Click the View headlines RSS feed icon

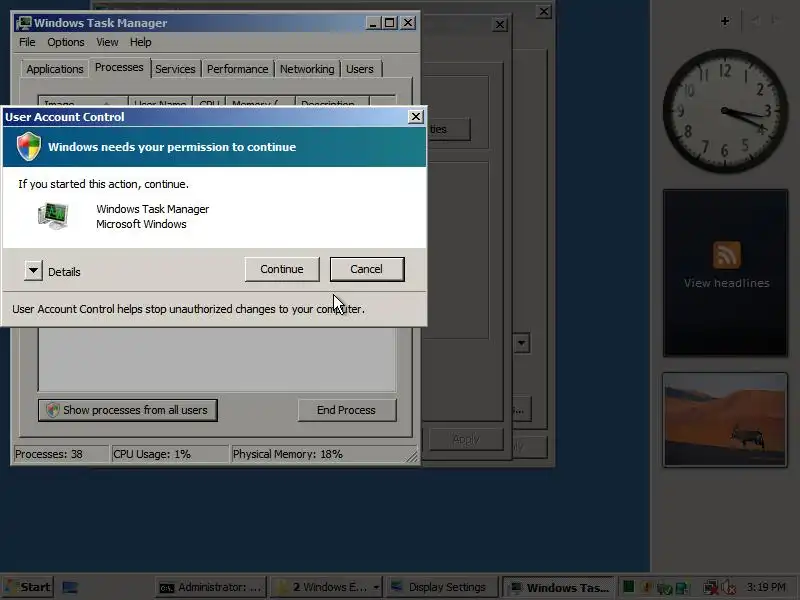(x=727, y=255)
